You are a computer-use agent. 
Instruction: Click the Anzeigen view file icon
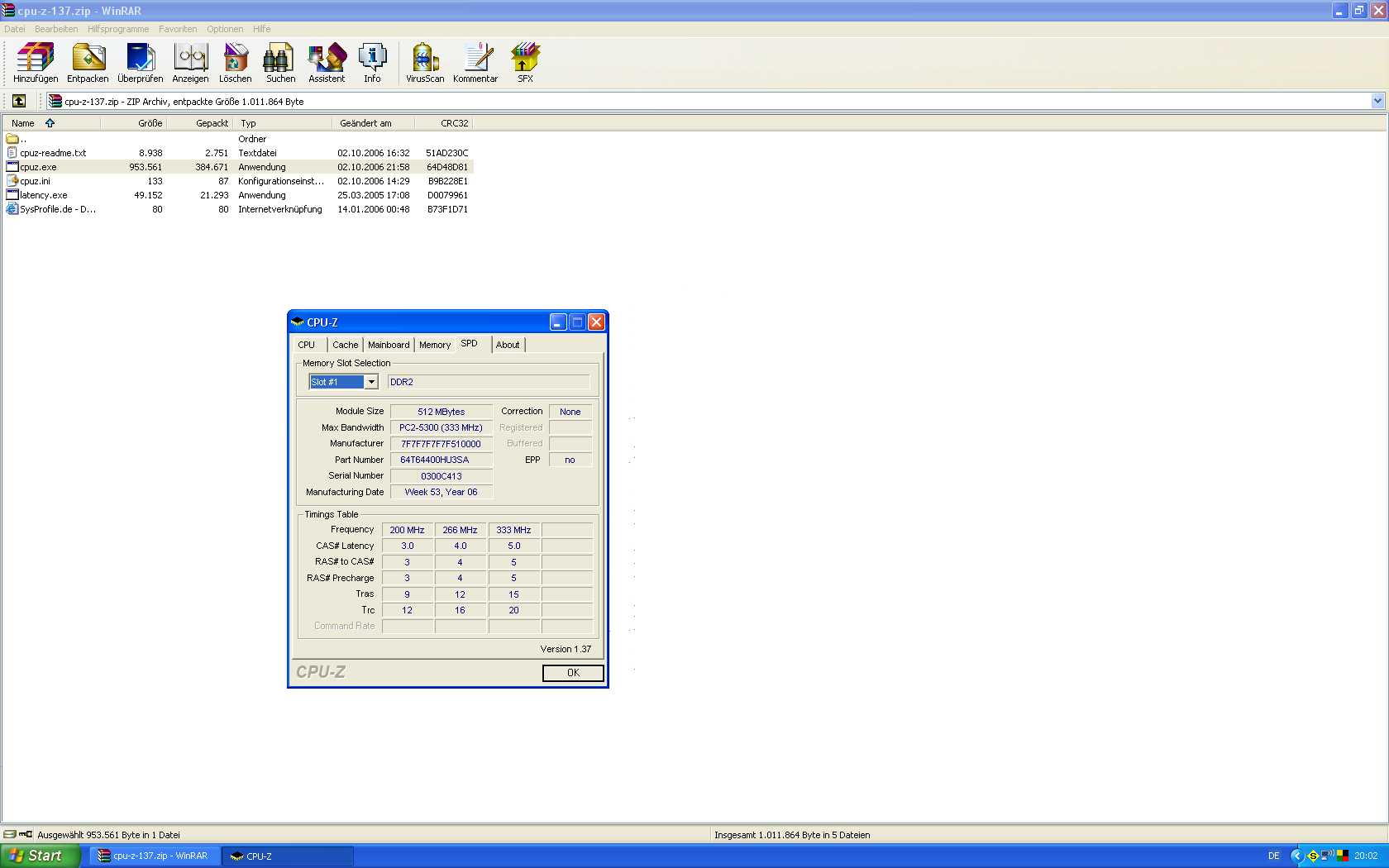pos(190,63)
